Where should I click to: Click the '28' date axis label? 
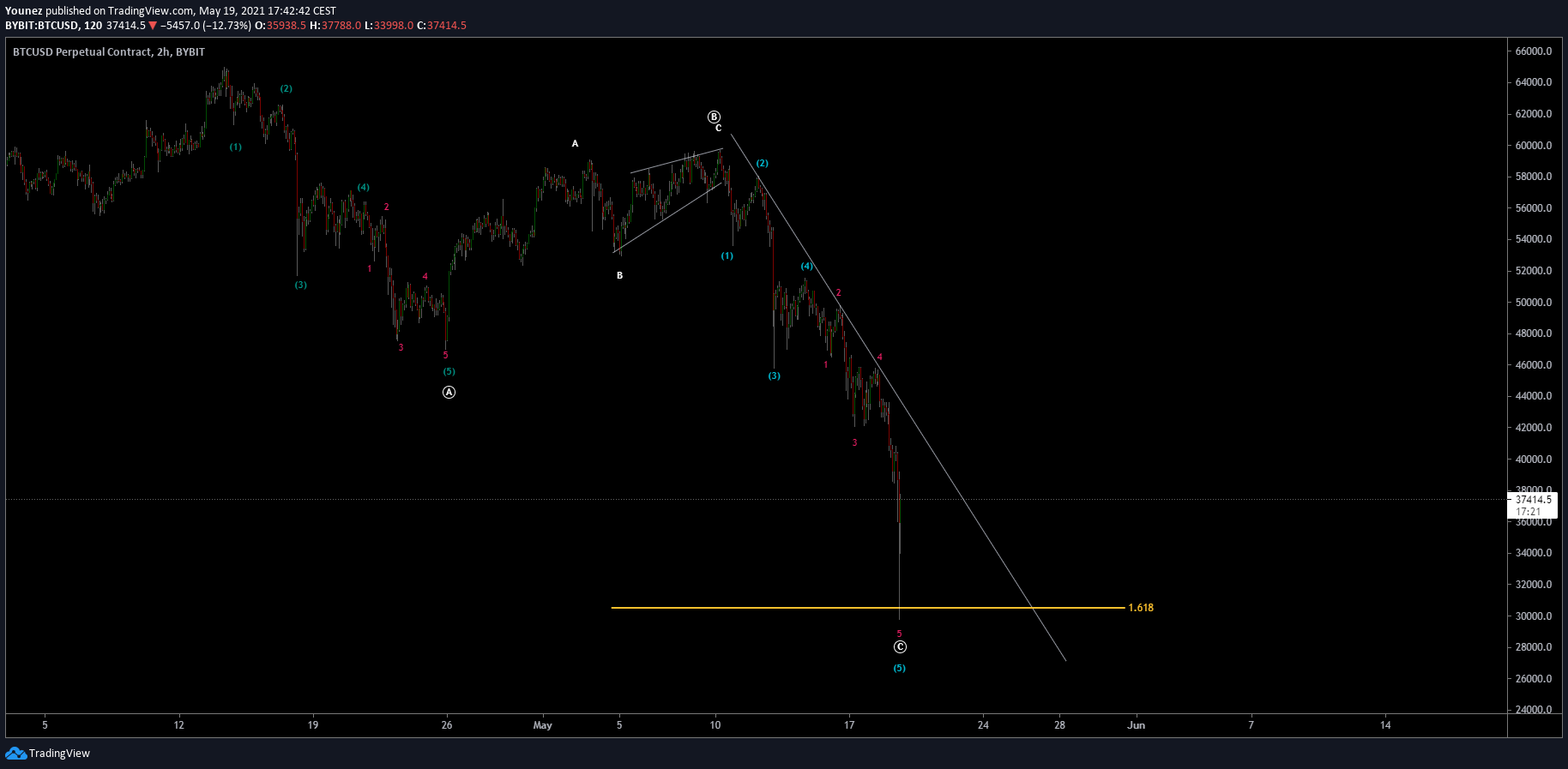click(1060, 725)
